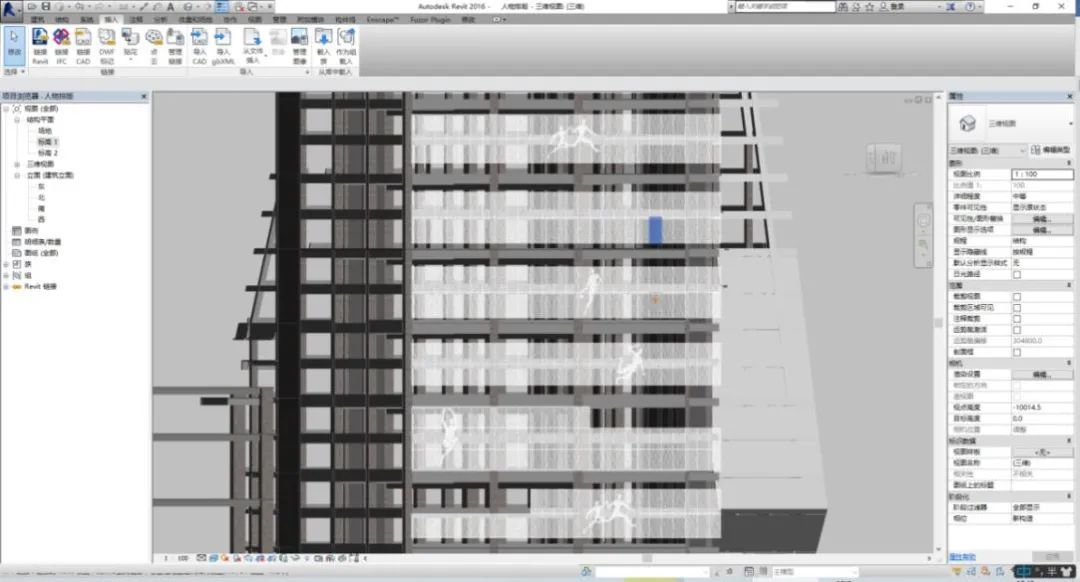Switch to the Structure ribbon tab

[62, 20]
